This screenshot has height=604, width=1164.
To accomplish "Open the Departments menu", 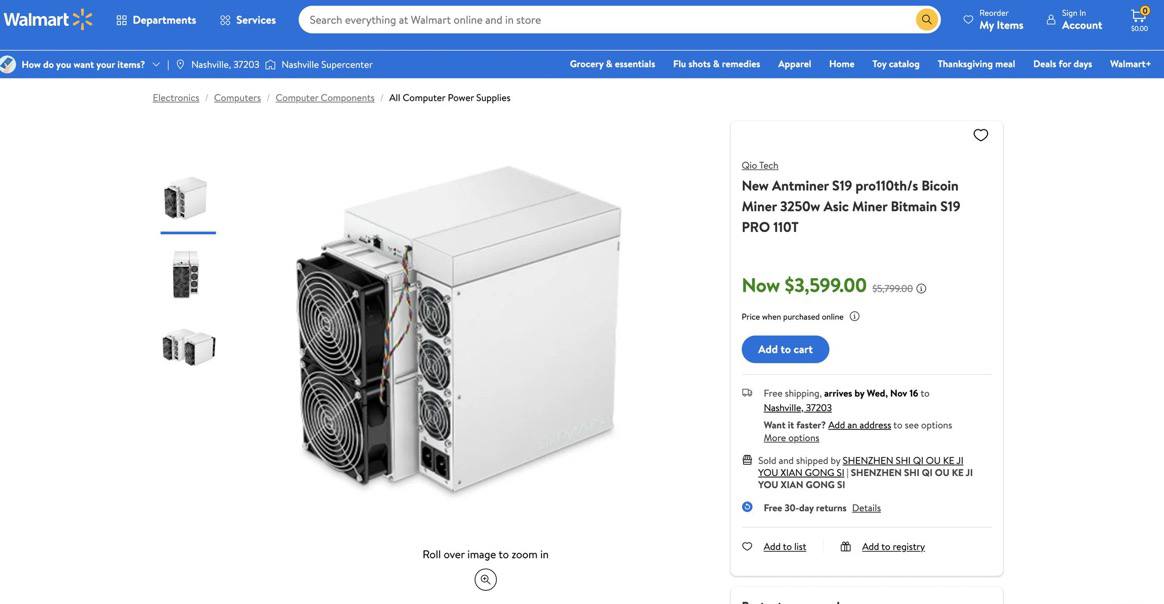I will pyautogui.click(x=156, y=20).
